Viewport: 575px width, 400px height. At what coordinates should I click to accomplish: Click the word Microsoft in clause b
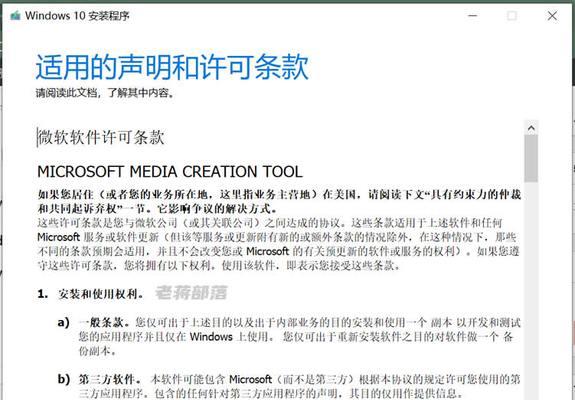250,379
